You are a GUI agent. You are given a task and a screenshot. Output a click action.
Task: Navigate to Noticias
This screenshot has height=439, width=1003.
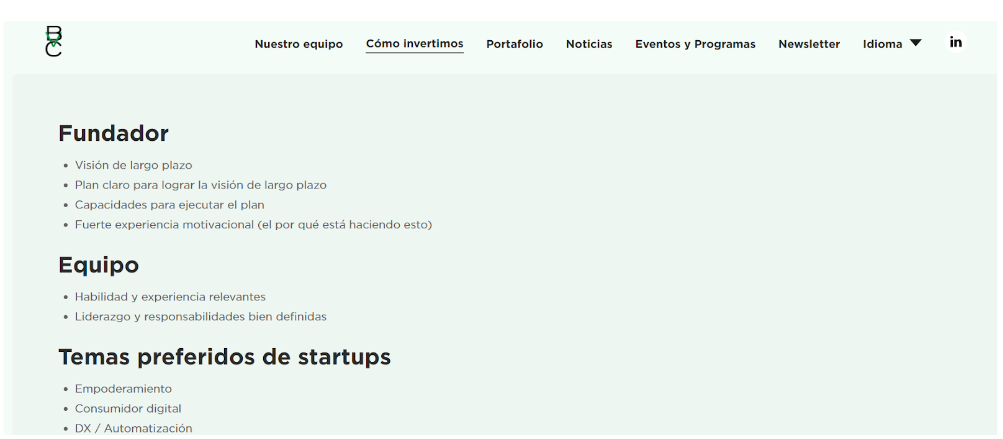589,44
